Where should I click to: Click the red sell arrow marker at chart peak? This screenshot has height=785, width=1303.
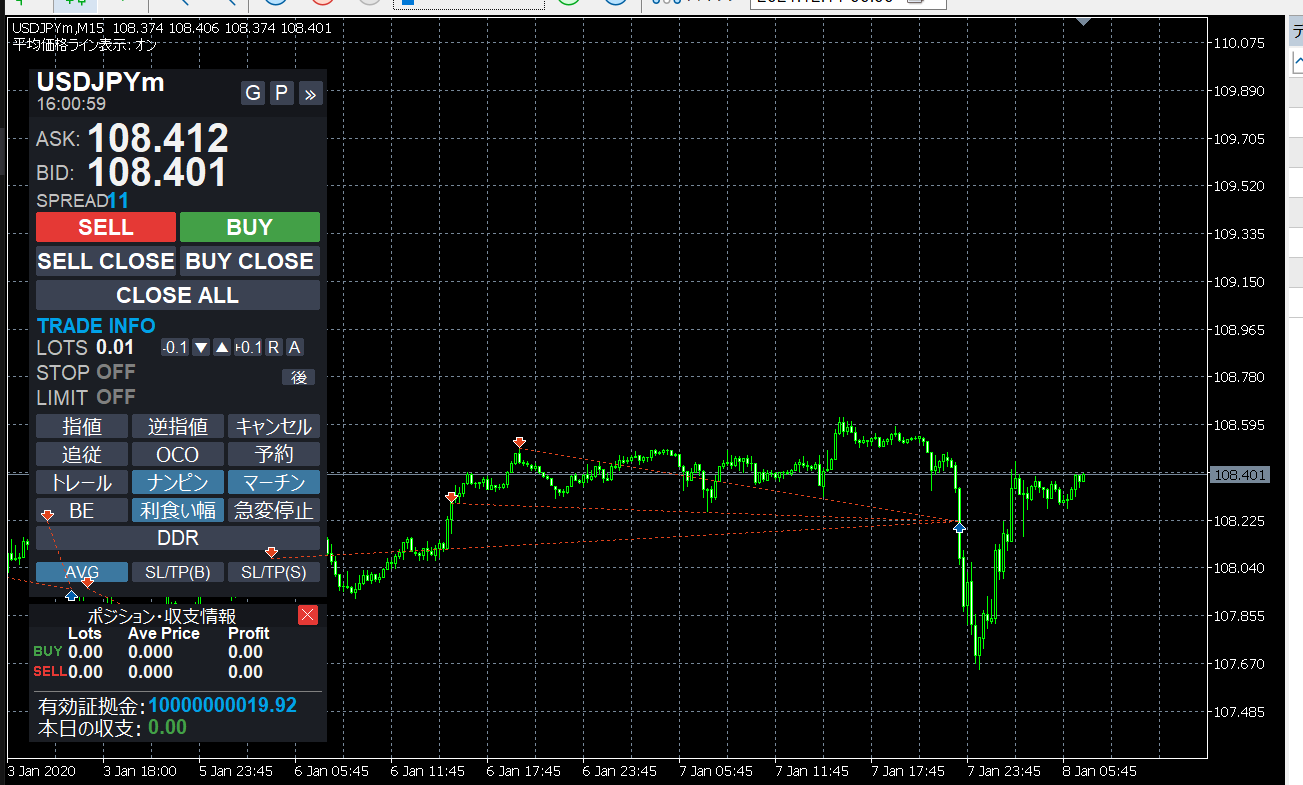pyautogui.click(x=519, y=442)
